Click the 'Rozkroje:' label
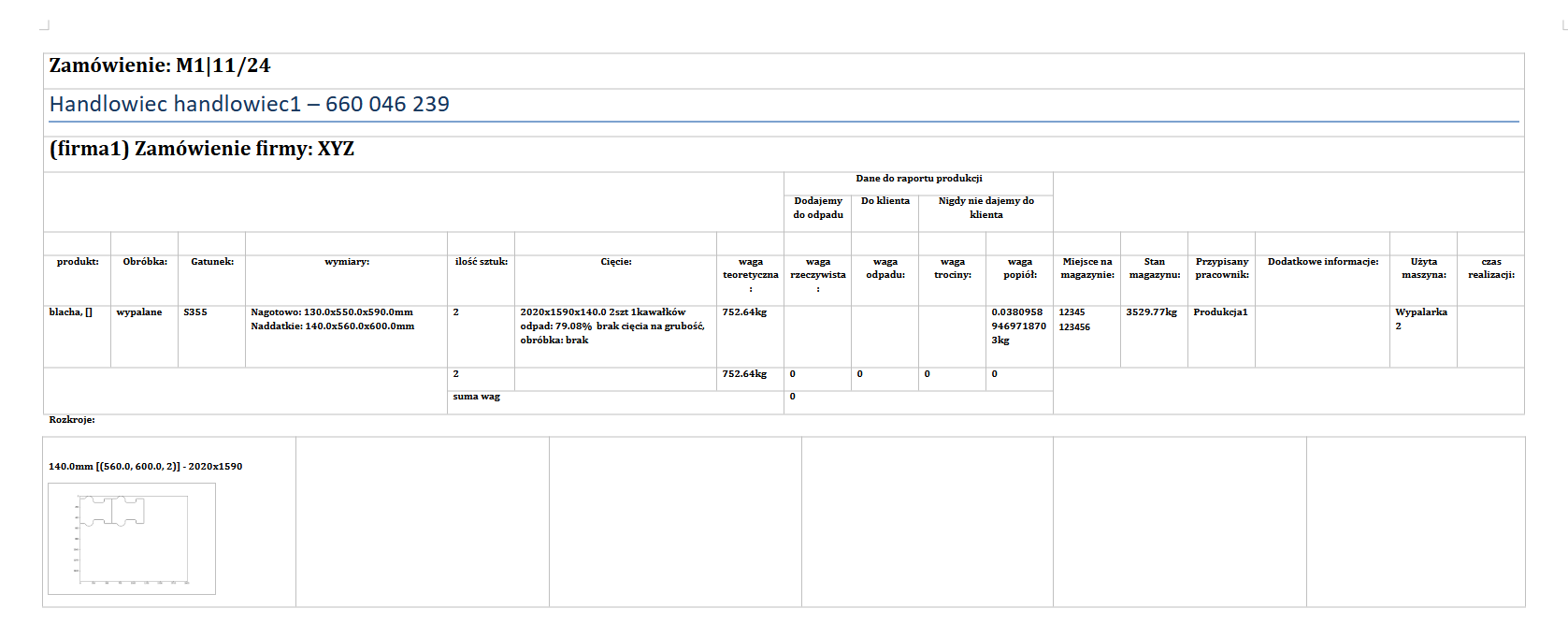The width and height of the screenshot is (1568, 623). click(x=72, y=420)
